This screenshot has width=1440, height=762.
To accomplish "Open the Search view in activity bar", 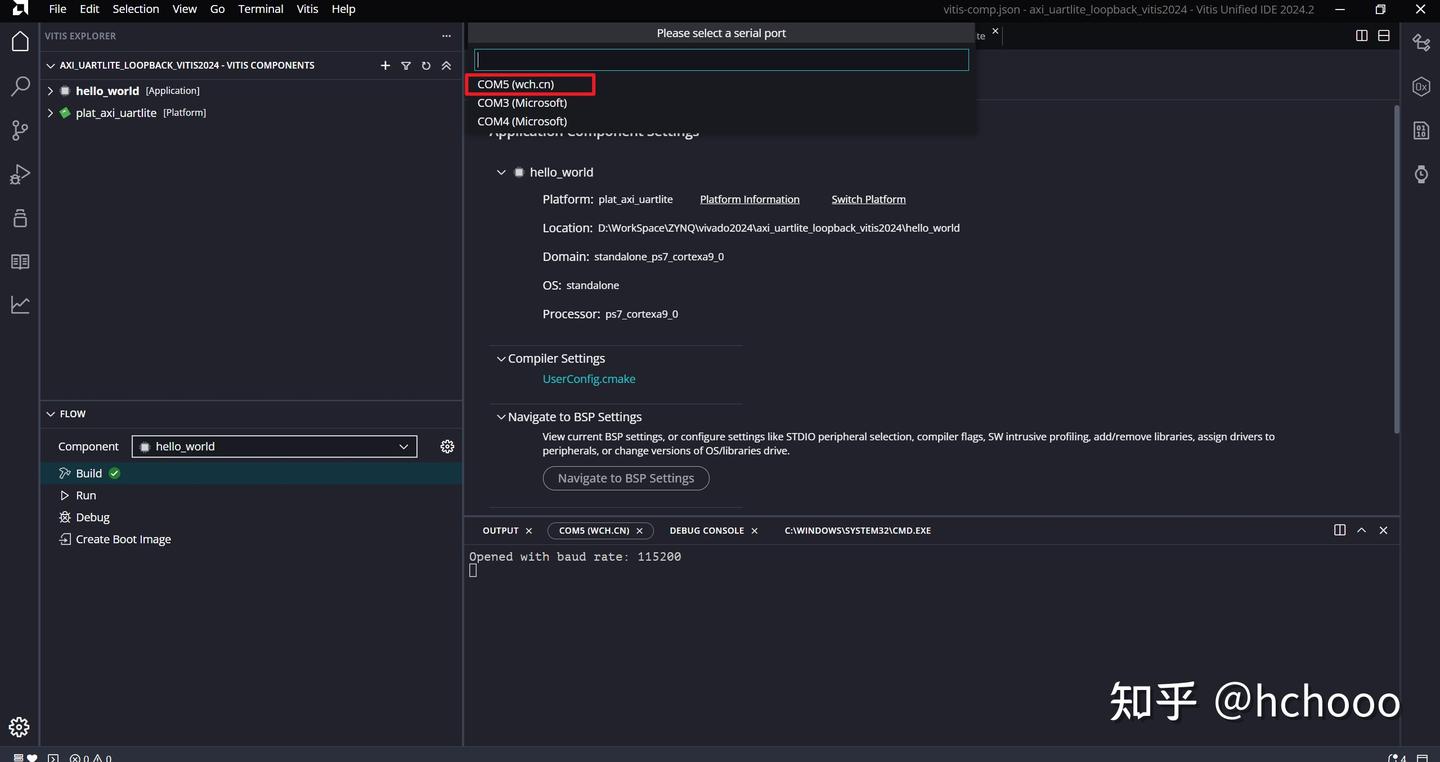I will tap(20, 87).
